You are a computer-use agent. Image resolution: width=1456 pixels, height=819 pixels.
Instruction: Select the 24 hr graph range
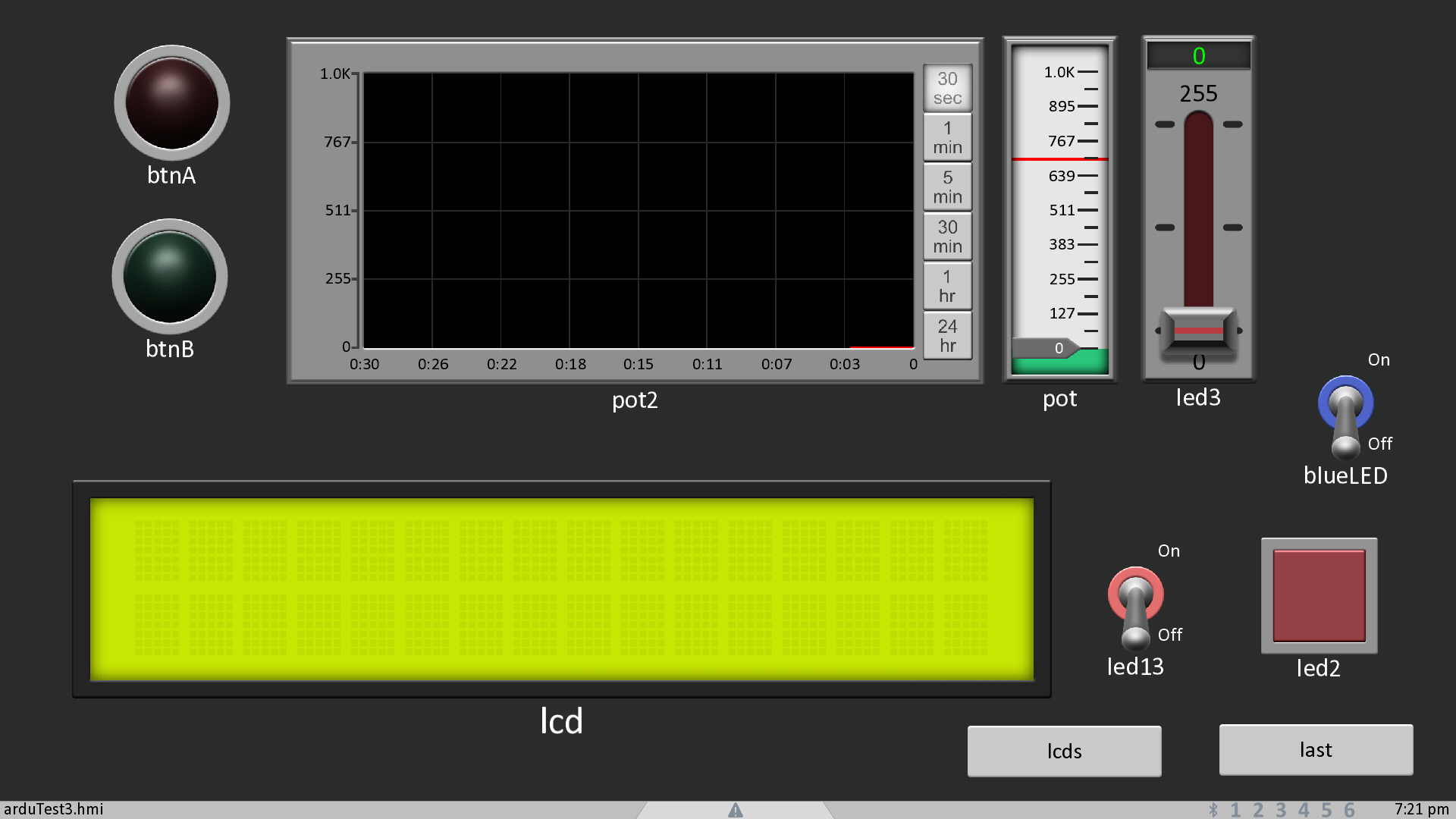[947, 335]
